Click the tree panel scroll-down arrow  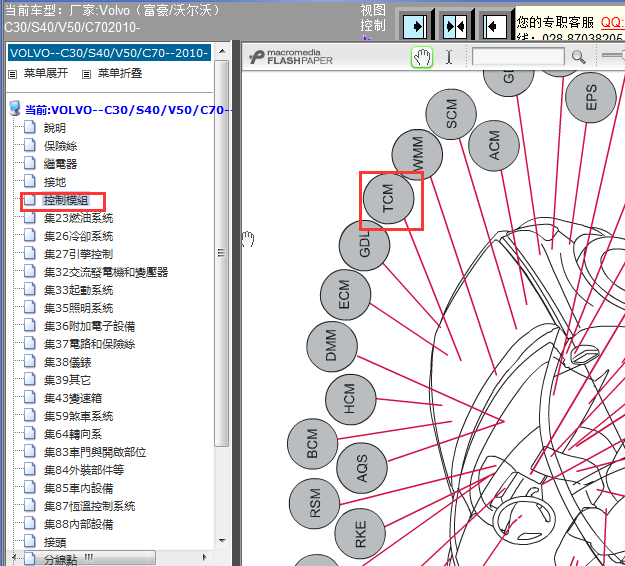pos(222,541)
